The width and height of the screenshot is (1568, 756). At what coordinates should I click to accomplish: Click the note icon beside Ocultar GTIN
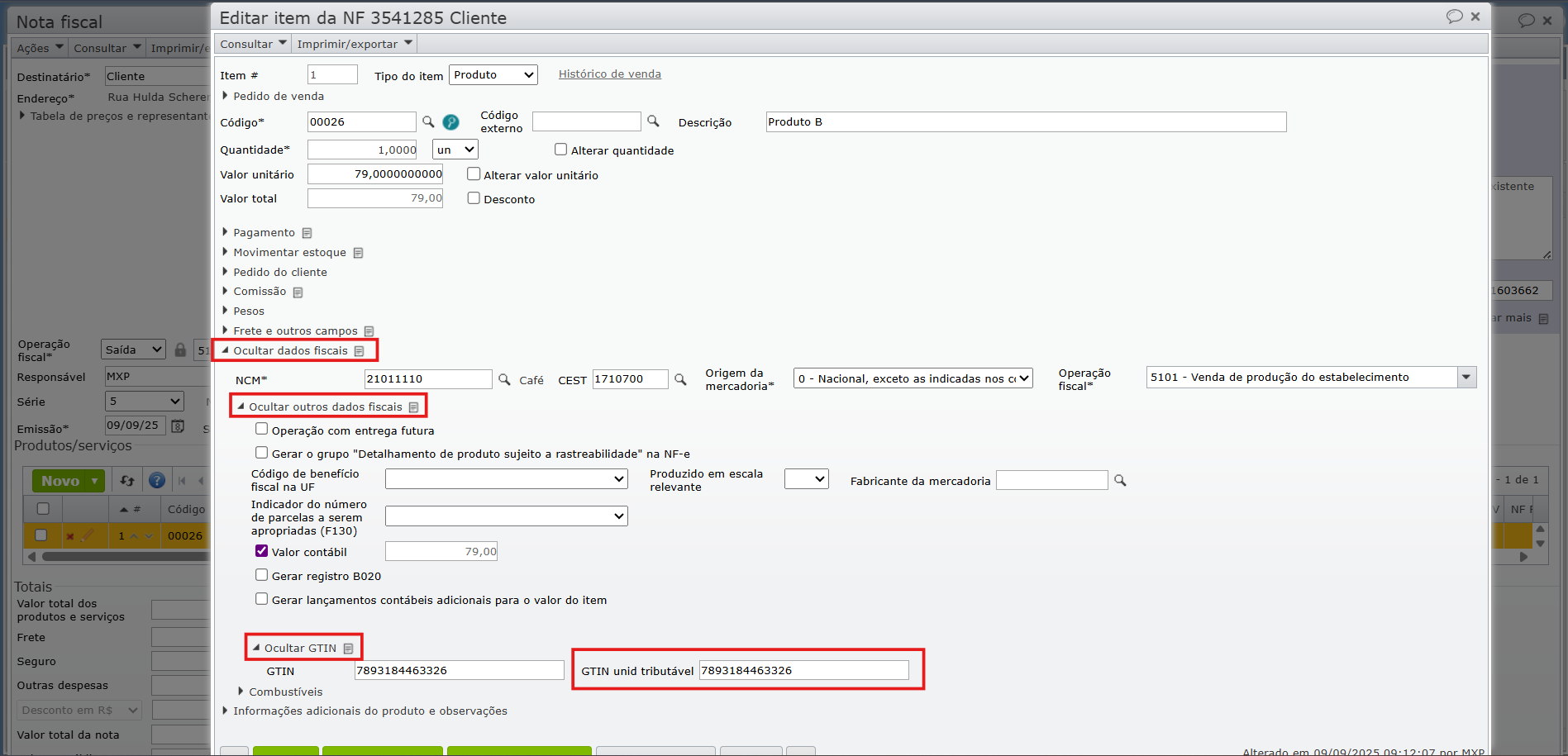[348, 649]
